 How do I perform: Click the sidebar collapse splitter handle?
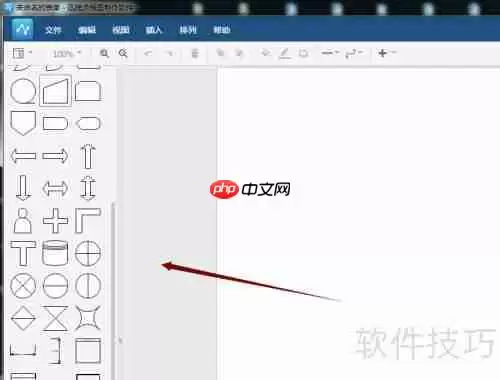point(119,341)
